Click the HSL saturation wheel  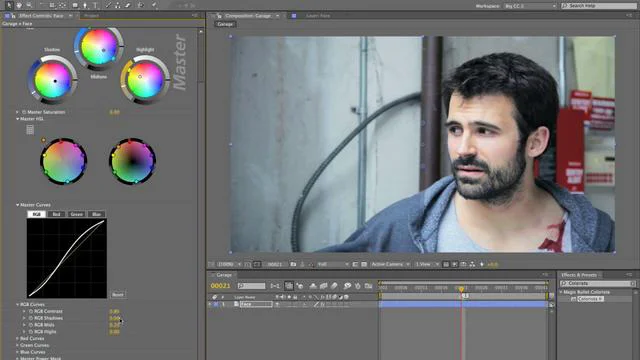tap(63, 162)
